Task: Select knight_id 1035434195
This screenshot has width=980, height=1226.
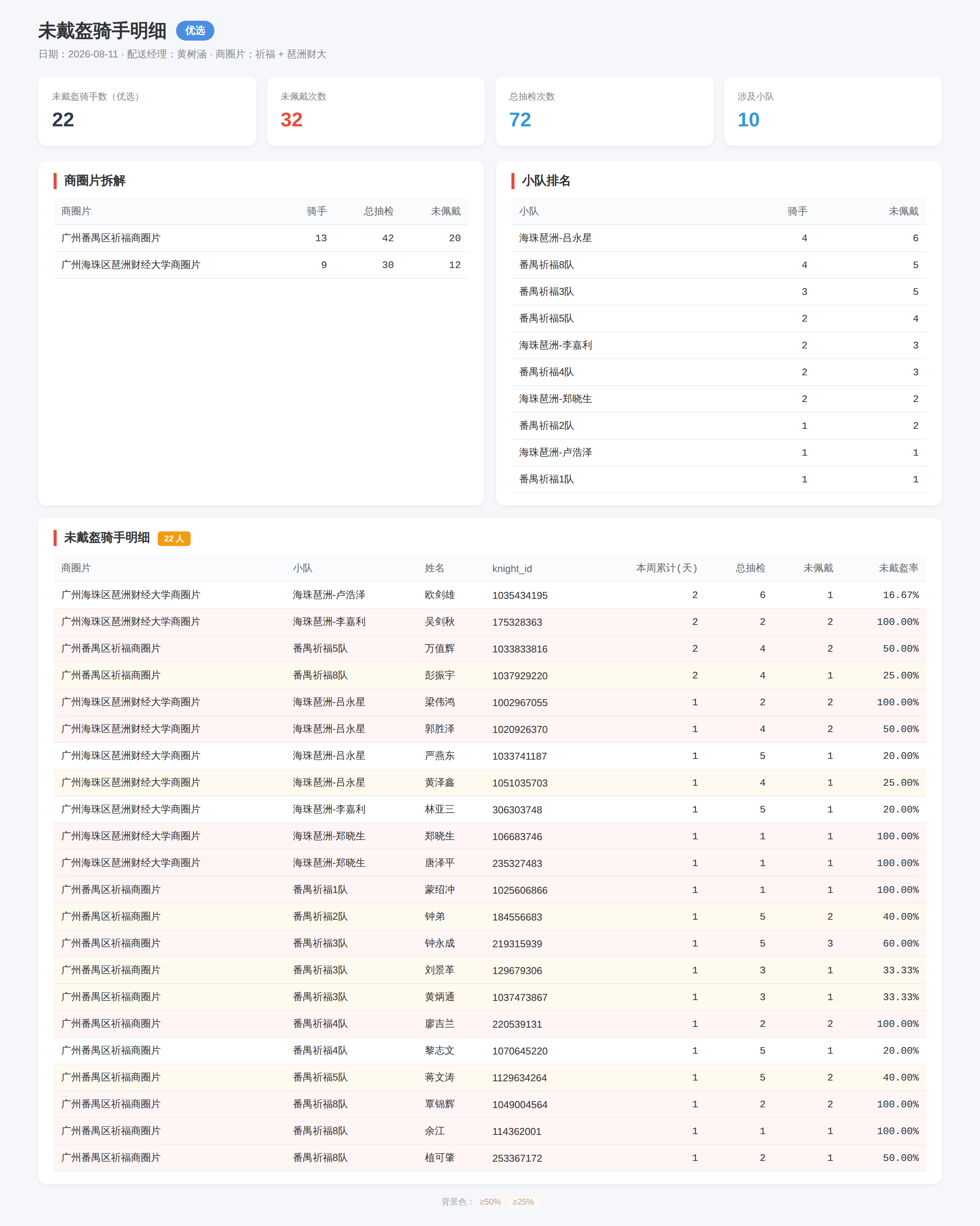Action: tap(519, 595)
